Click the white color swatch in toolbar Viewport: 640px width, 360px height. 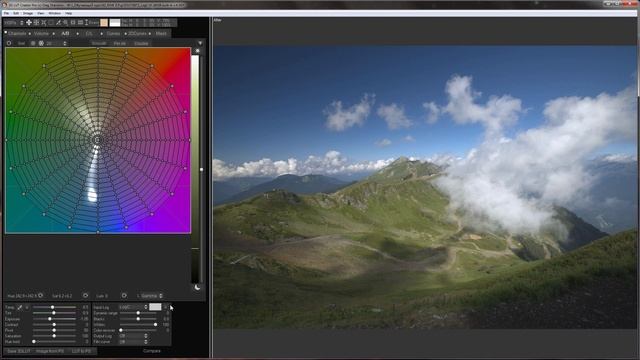coord(115,22)
